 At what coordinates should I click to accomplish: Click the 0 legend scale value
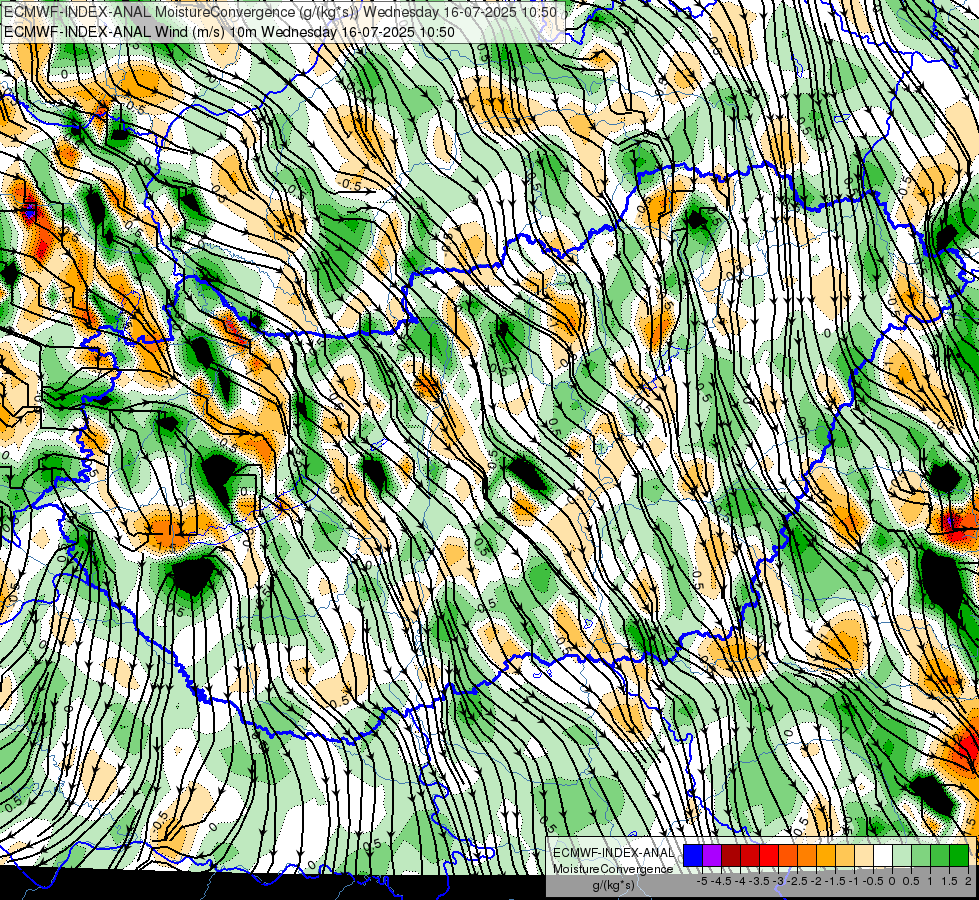click(892, 881)
